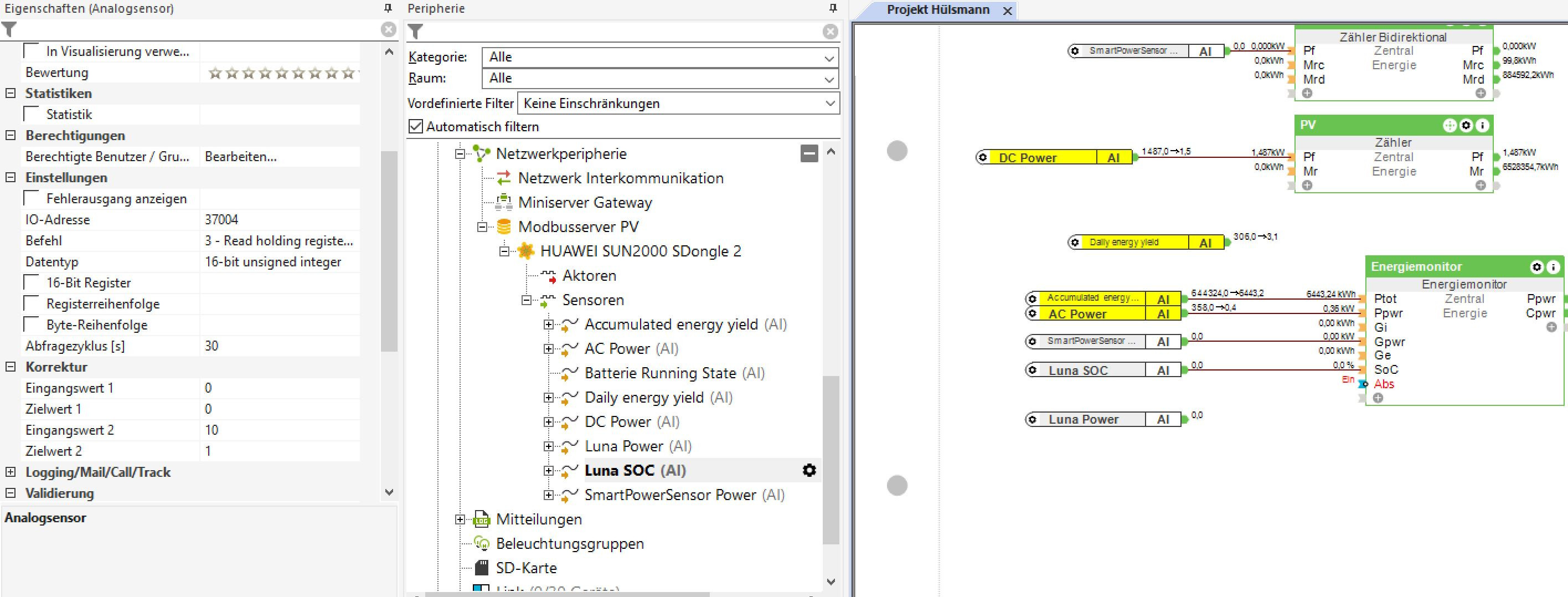The height and width of the screenshot is (597, 1568).
Task: Open the Vordefinierte Filter dropdown
Action: click(x=678, y=104)
